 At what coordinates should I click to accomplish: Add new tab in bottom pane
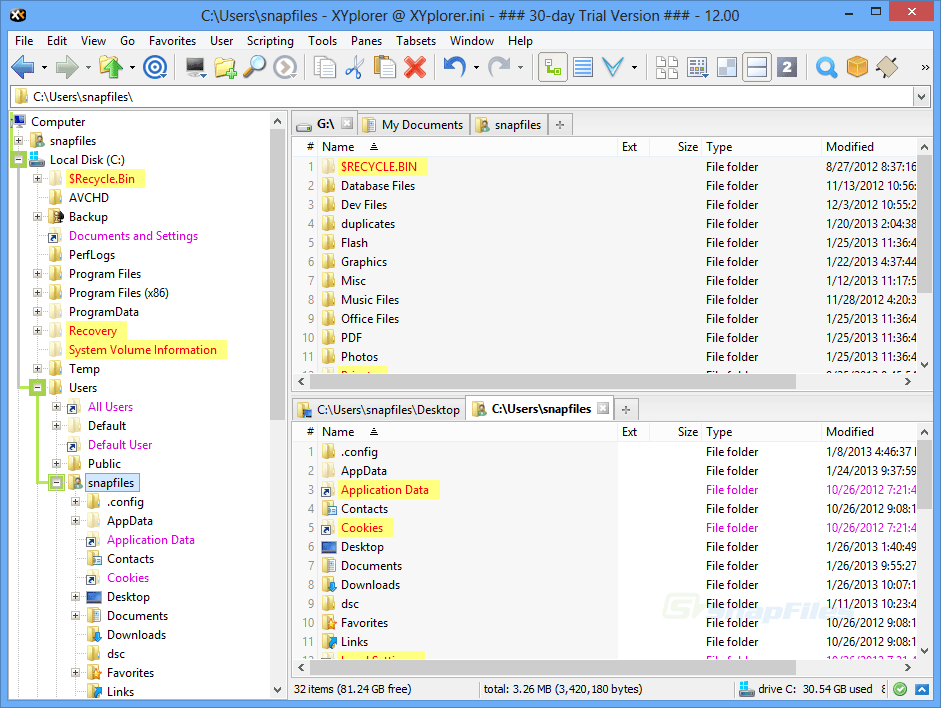coord(626,410)
